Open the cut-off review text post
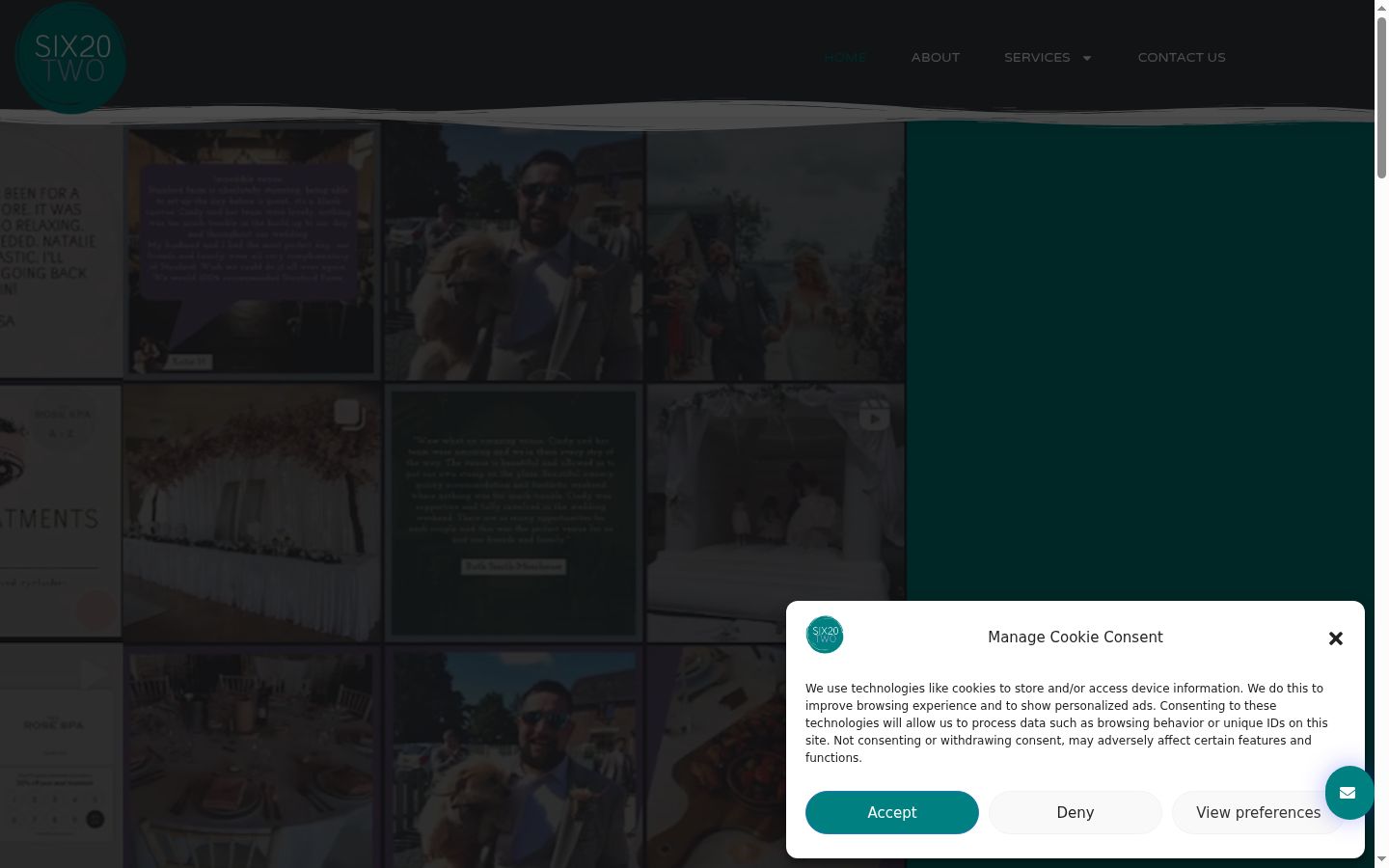 coord(61,251)
